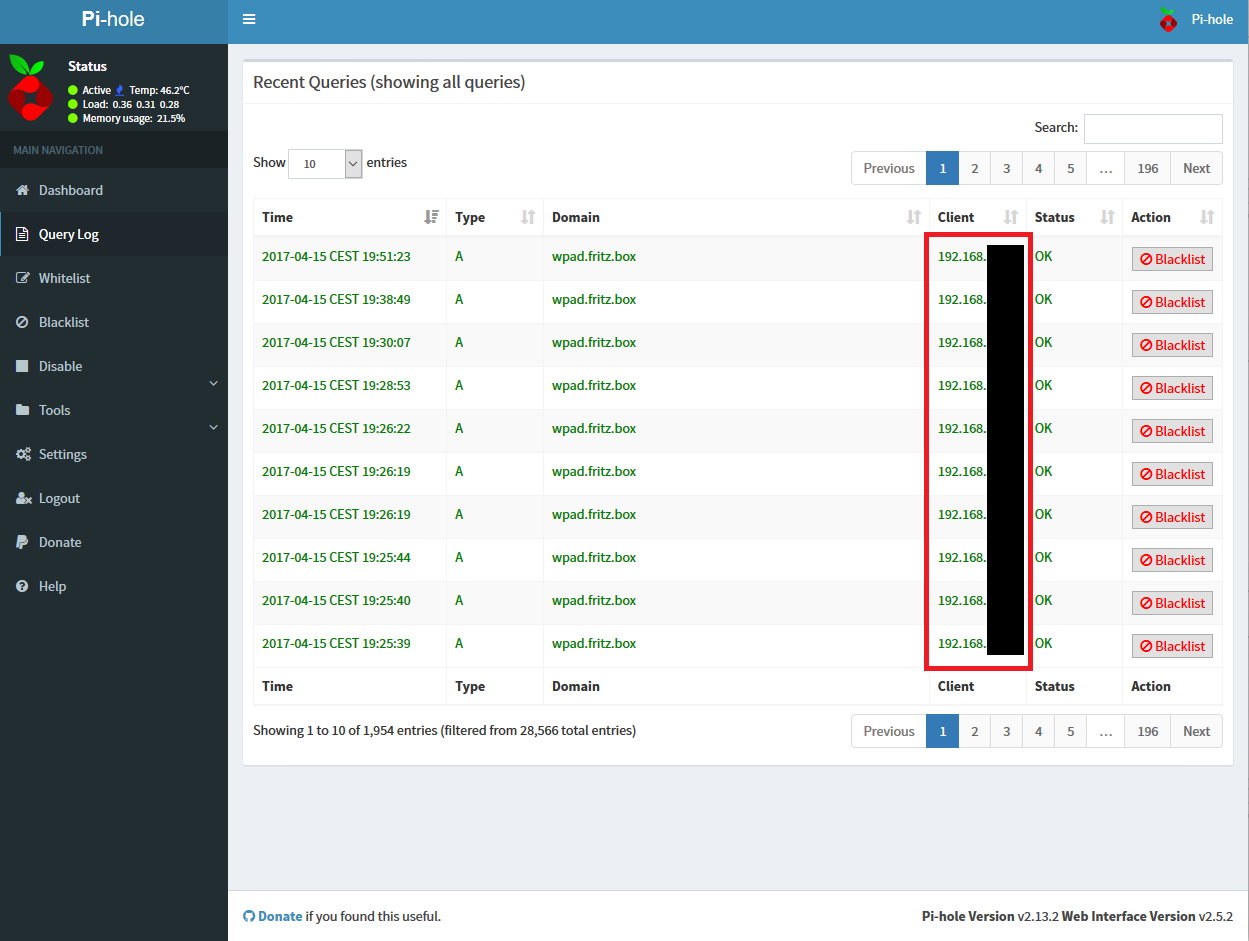Open Settings from the sidebar
The height and width of the screenshot is (941, 1249).
coord(62,454)
